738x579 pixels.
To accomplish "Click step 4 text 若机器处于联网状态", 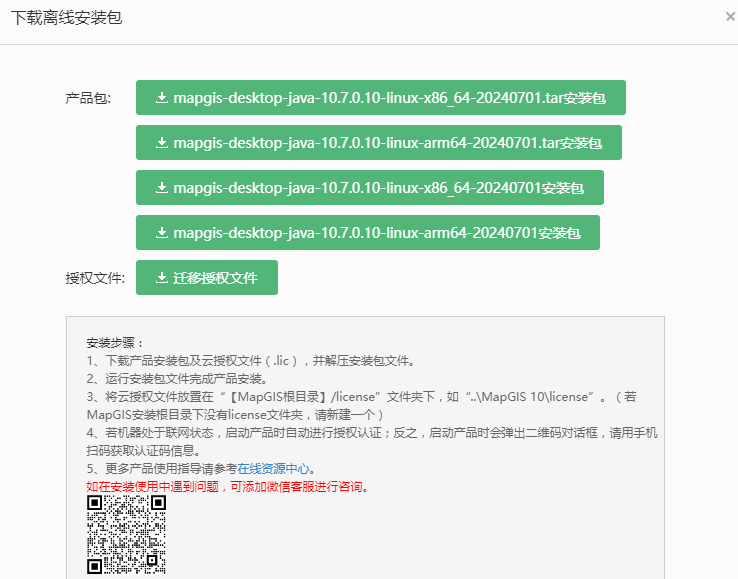I will (x=372, y=441).
